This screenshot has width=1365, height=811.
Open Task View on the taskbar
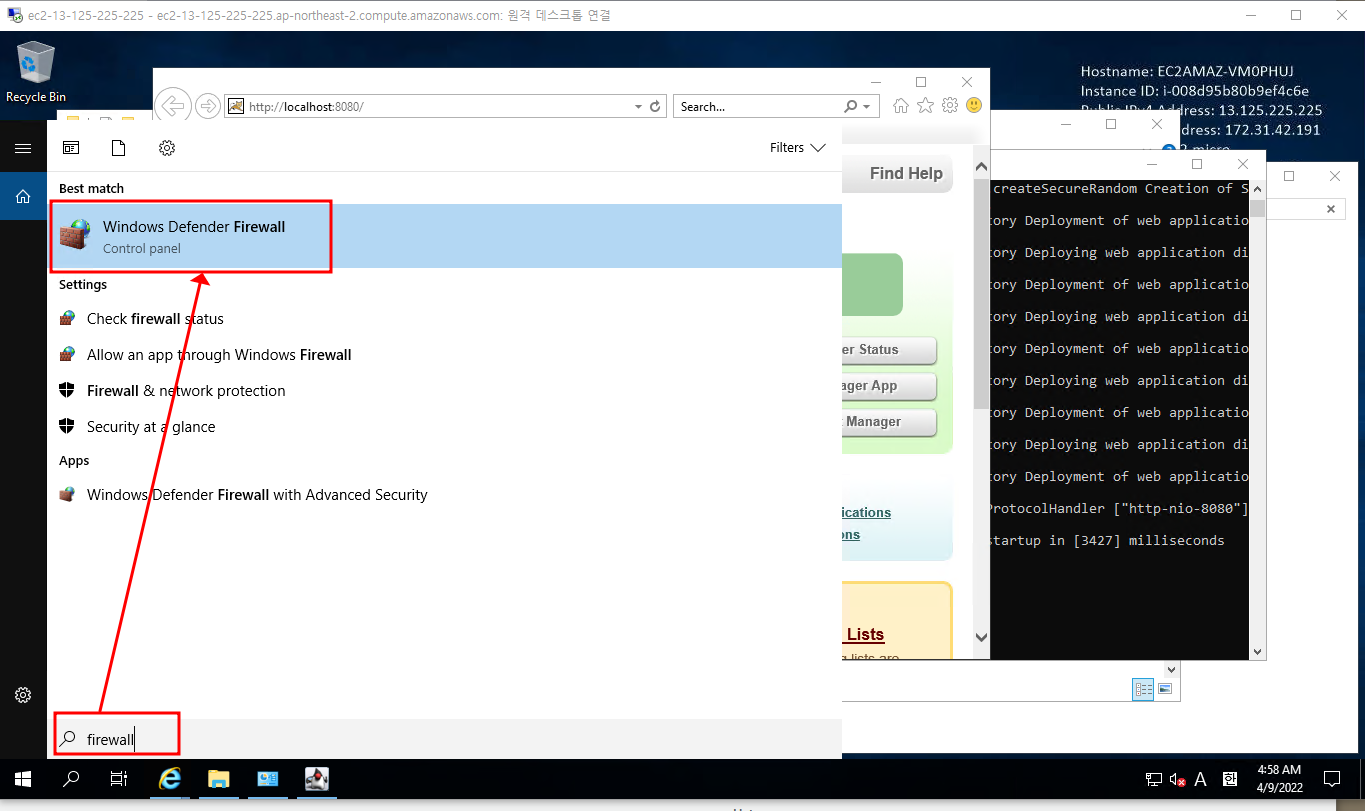[x=119, y=779]
